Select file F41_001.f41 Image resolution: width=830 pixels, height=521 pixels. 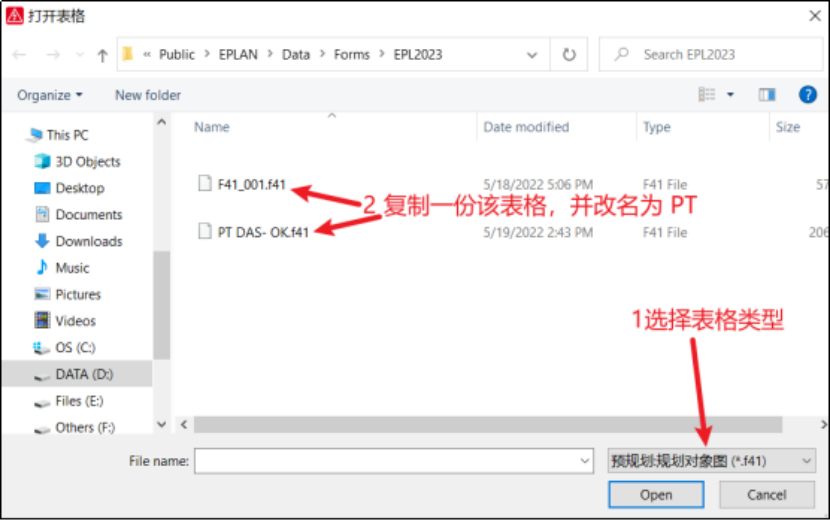(x=251, y=184)
